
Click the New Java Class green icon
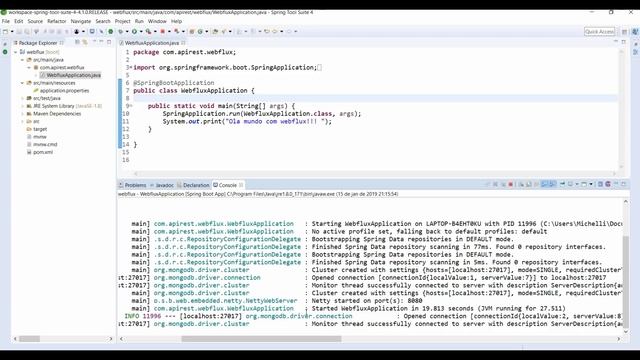[200, 31]
